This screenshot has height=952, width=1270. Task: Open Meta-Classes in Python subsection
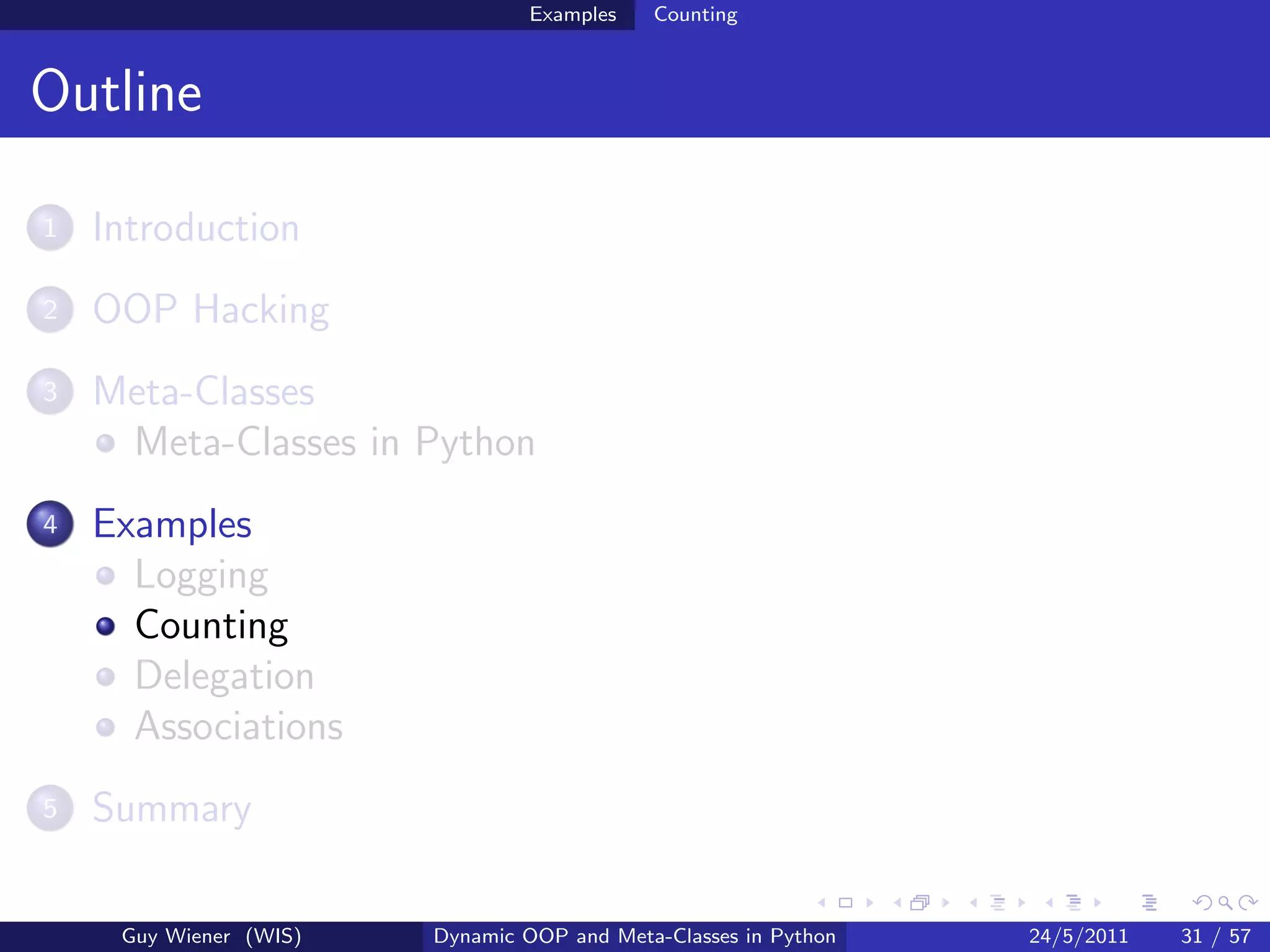(335, 443)
